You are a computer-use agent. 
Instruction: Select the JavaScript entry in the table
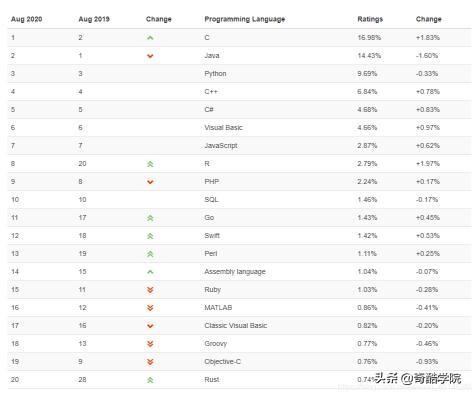(221, 146)
